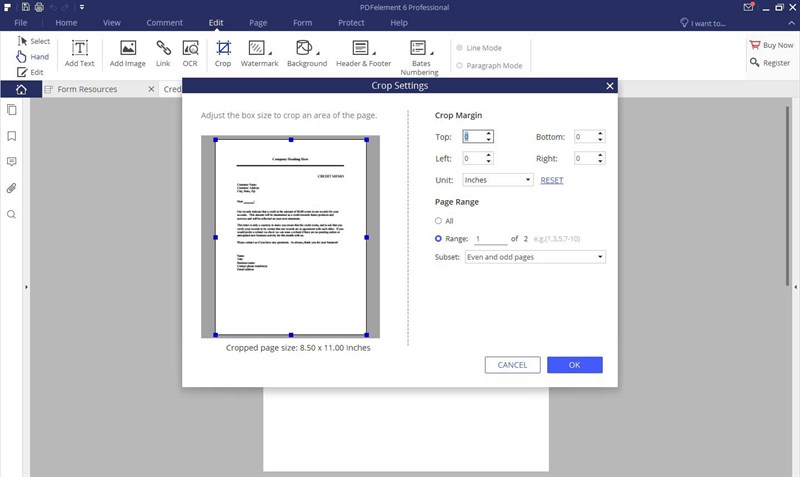
Task: Open the search sidebar panel
Action: pos(11,214)
